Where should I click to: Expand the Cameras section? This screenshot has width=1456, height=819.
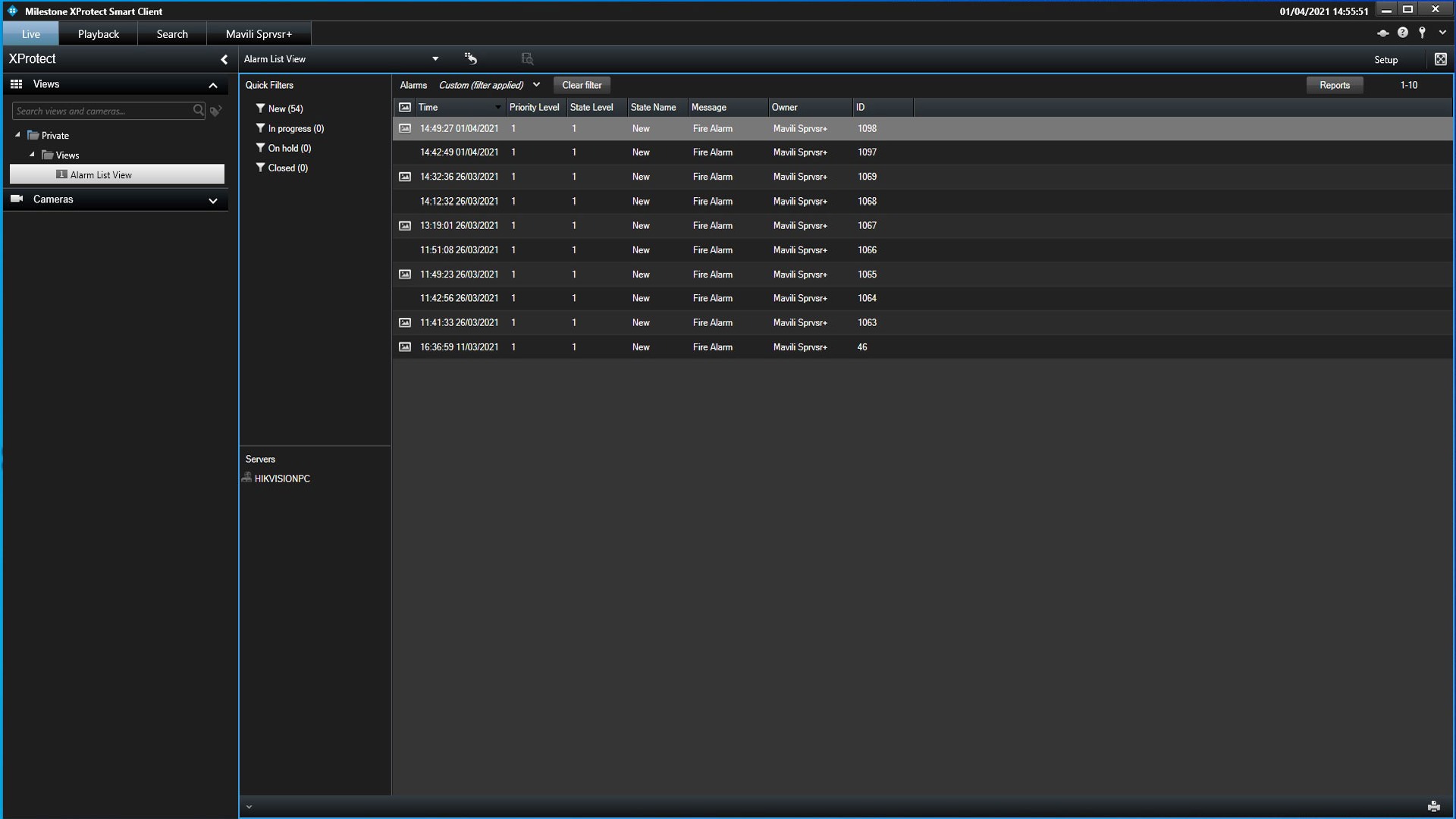click(x=213, y=200)
